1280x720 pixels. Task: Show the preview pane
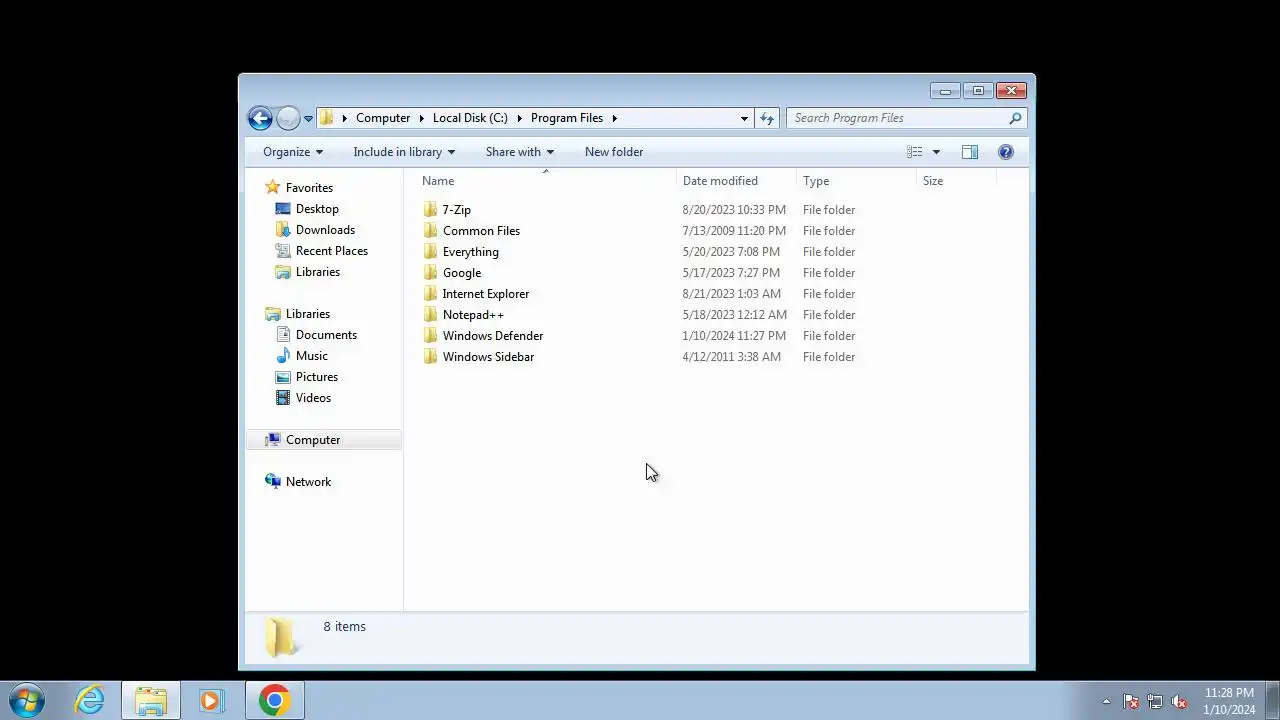[x=969, y=152]
